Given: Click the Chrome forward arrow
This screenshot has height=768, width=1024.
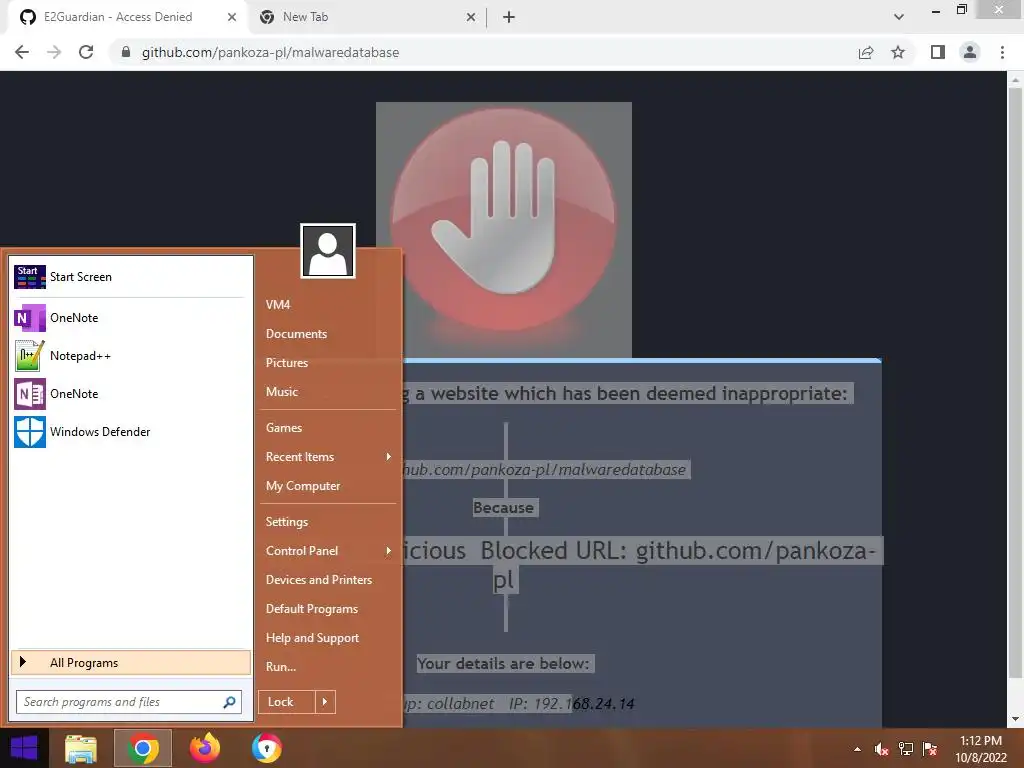Looking at the screenshot, I should [x=54, y=52].
